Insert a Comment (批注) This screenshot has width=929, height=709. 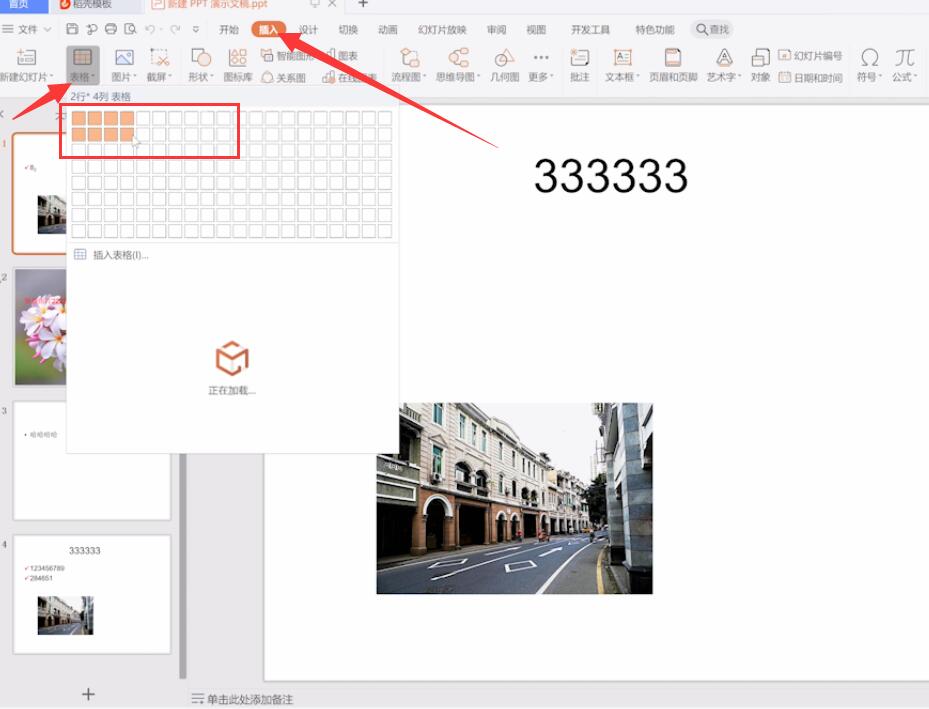[579, 65]
